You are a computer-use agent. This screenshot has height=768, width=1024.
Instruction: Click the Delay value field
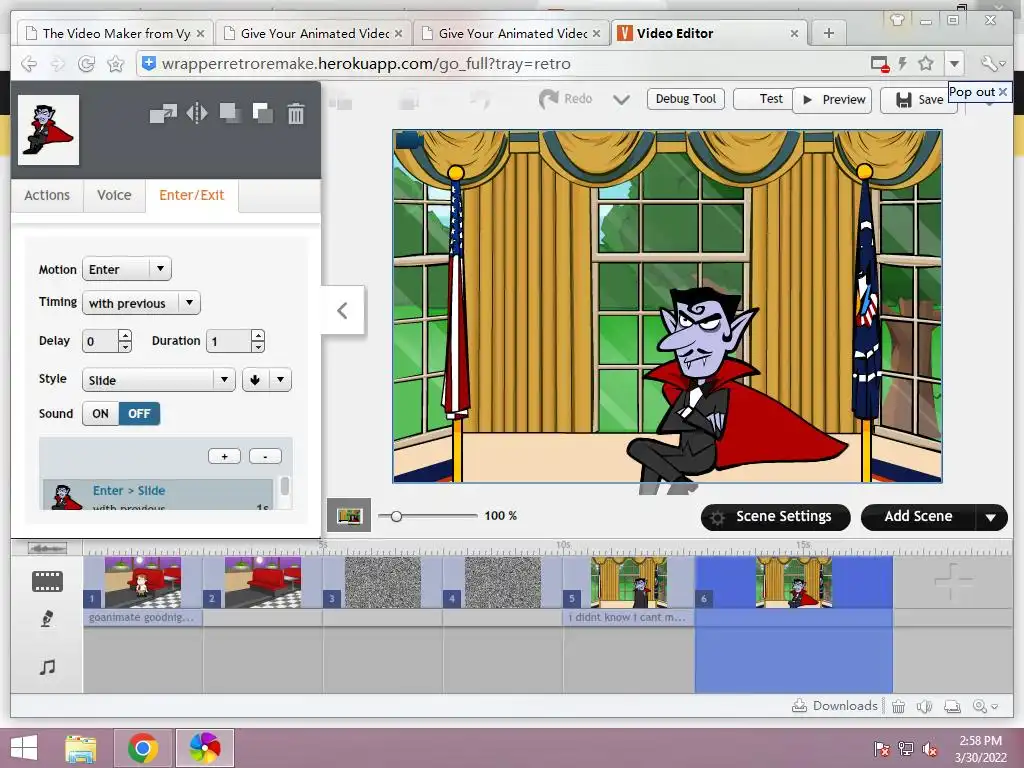(x=100, y=341)
